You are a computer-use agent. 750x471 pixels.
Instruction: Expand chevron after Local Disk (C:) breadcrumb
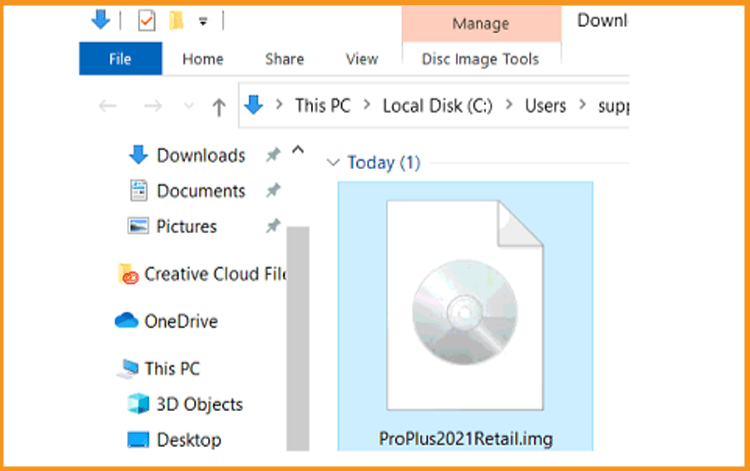point(509,104)
